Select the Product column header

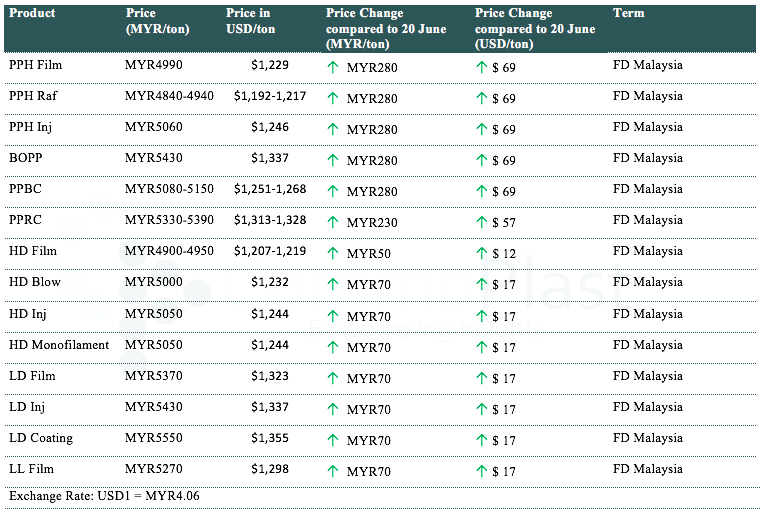click(x=32, y=14)
